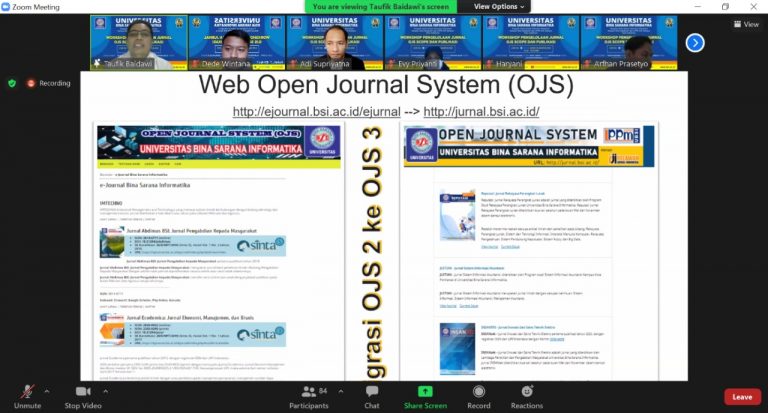Click blue Insantek journal cover thumbnail
Screen dimensions: 768x413
(x=457, y=349)
